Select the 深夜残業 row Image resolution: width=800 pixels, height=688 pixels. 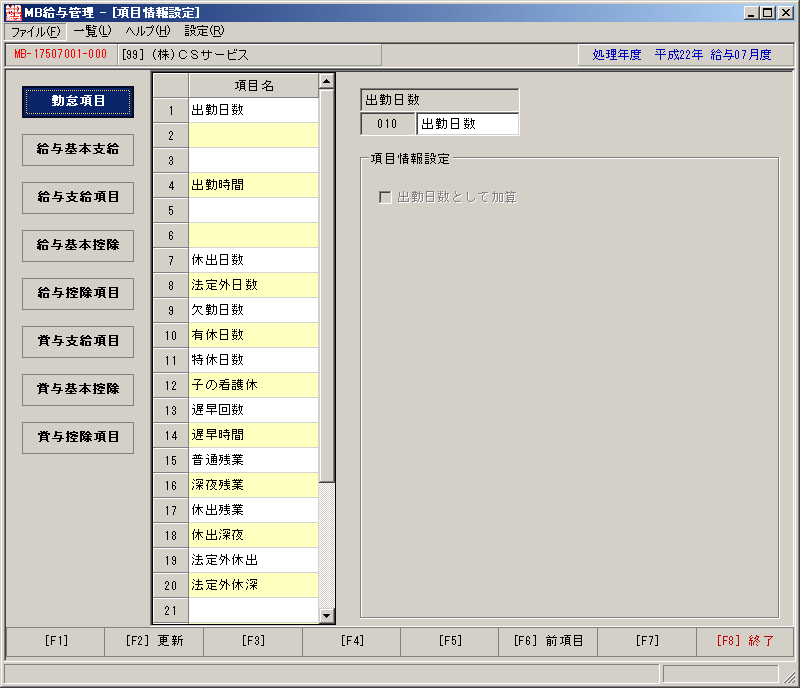[x=254, y=485]
